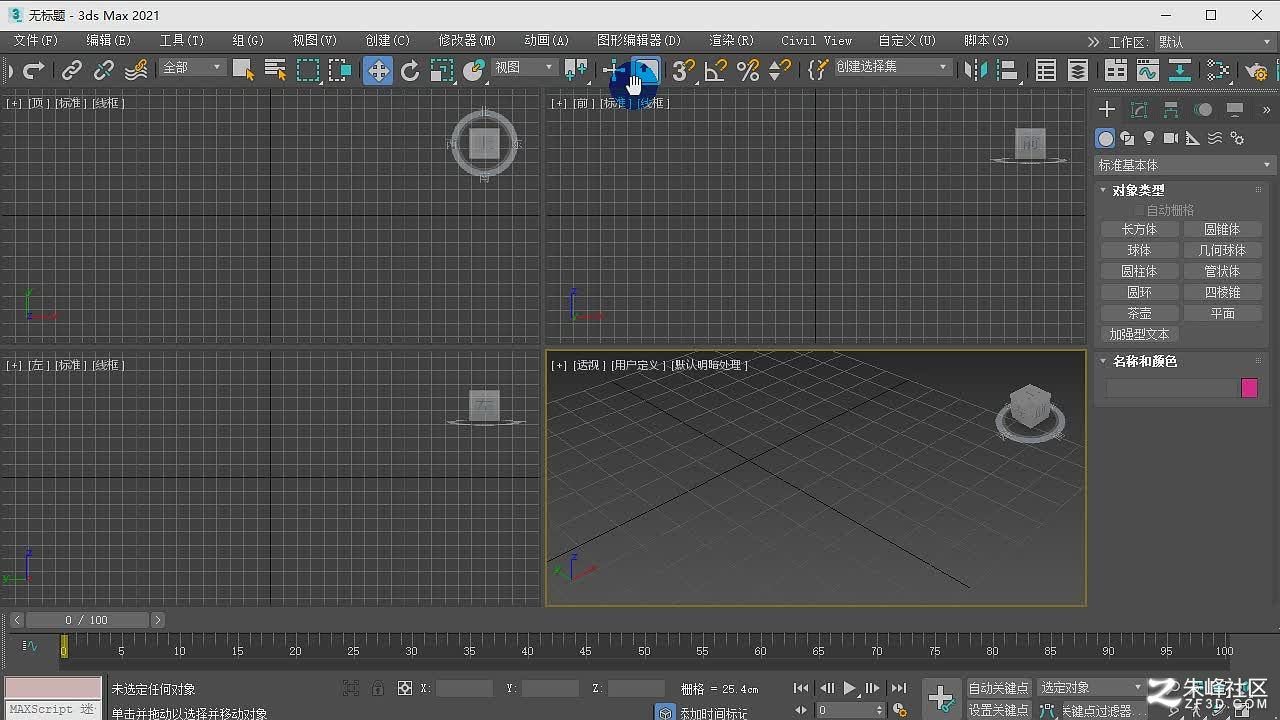Activate the Select and Scale tool

[442, 70]
